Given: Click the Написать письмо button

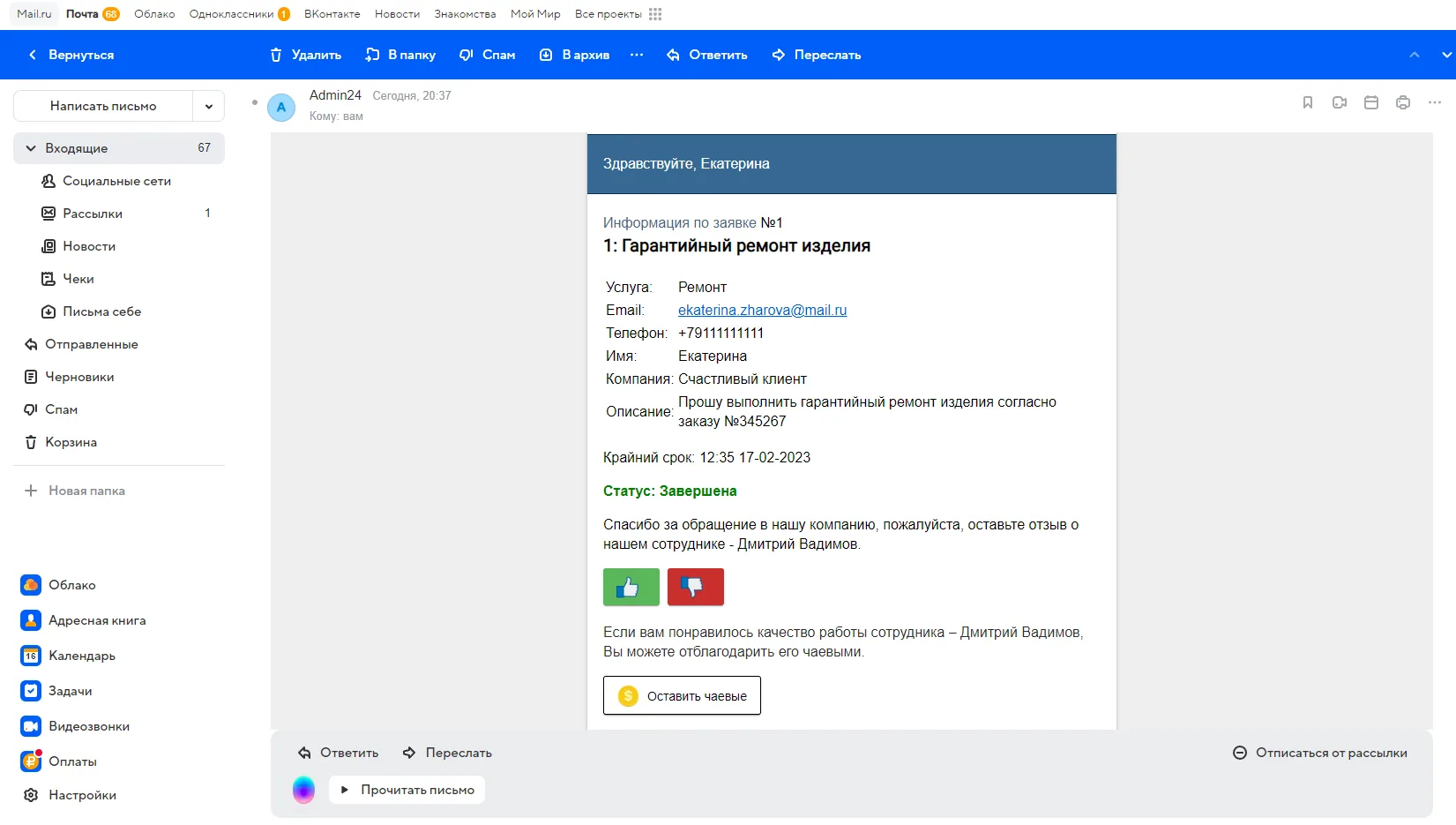Looking at the screenshot, I should click(x=103, y=106).
